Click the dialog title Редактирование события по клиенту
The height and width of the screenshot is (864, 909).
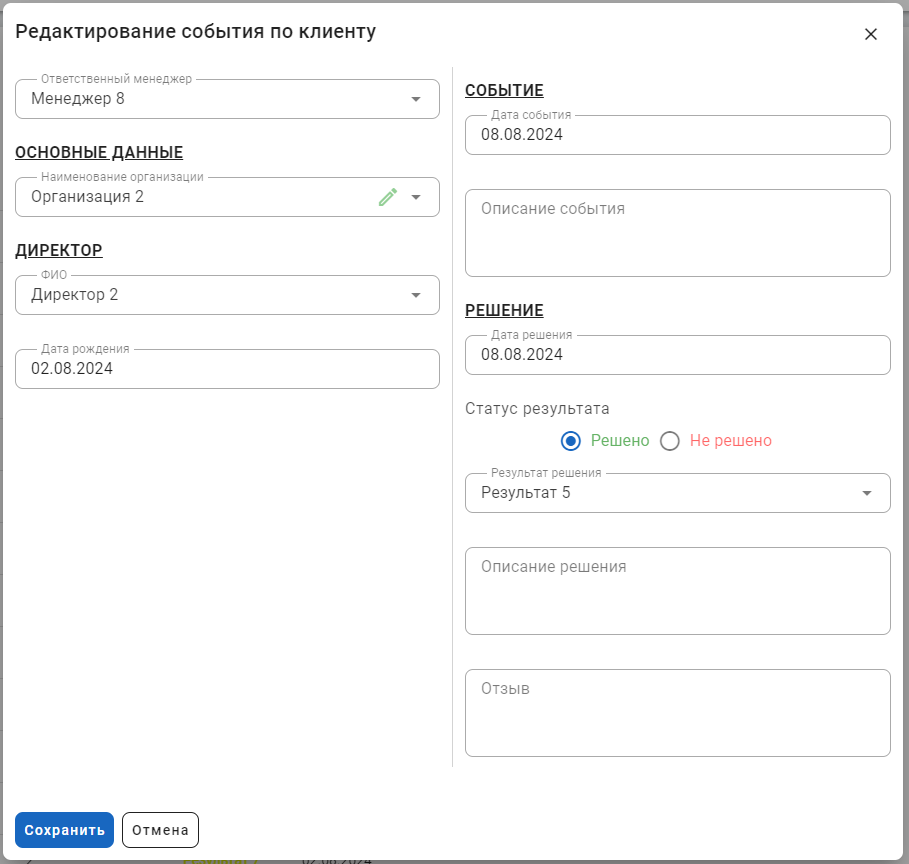(x=195, y=31)
